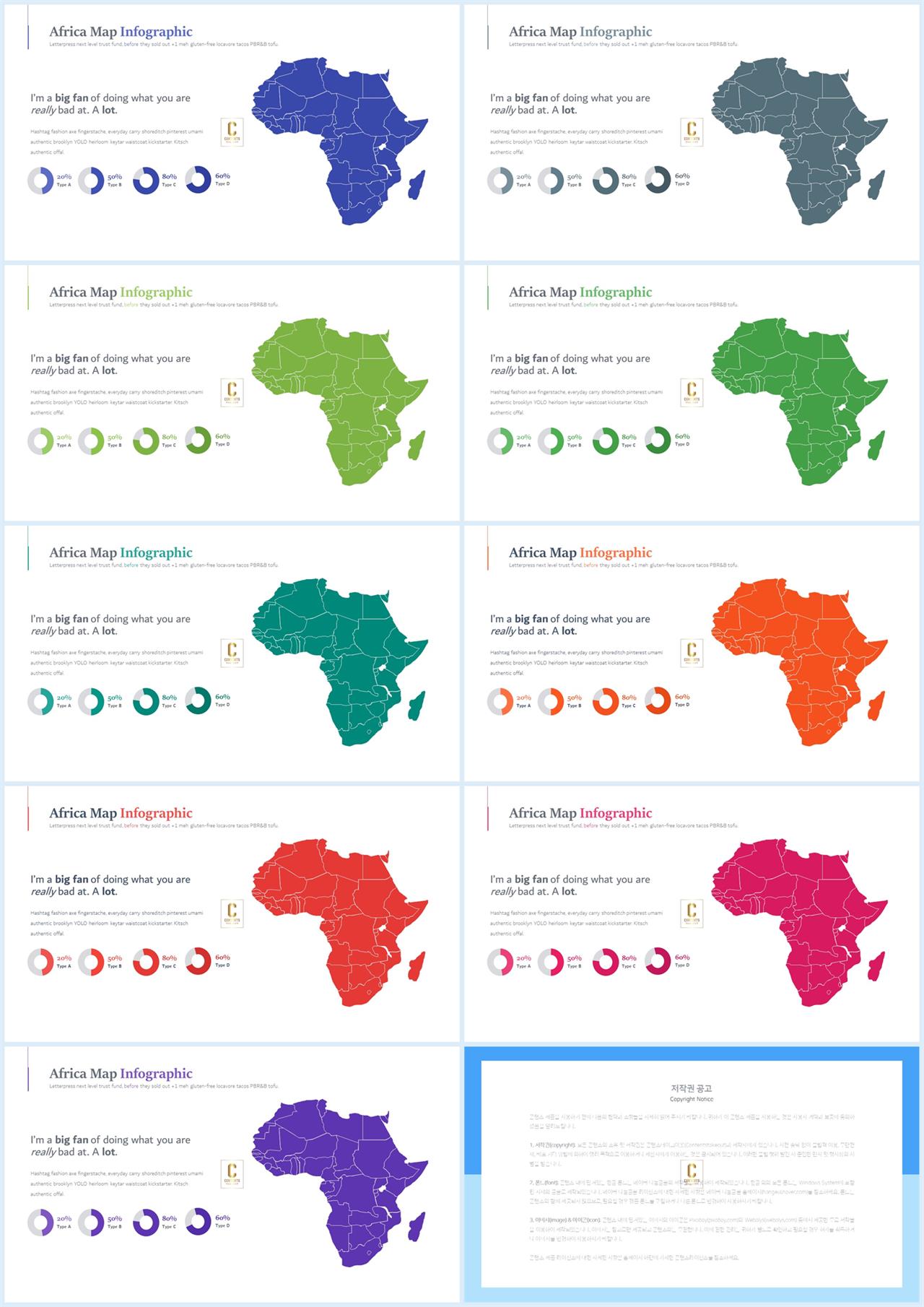The image size is (924, 1307).
Task: Click the purple slide's Africa Map Infographic title
Action: tap(121, 1074)
